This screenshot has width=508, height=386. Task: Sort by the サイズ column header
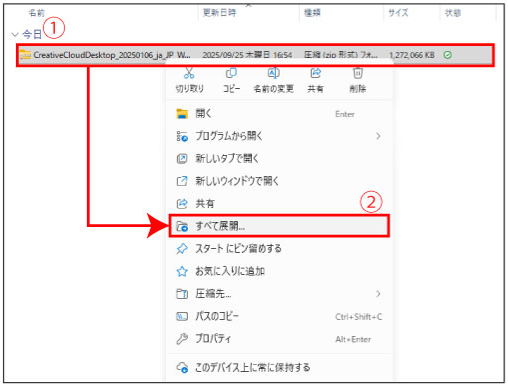(x=398, y=13)
